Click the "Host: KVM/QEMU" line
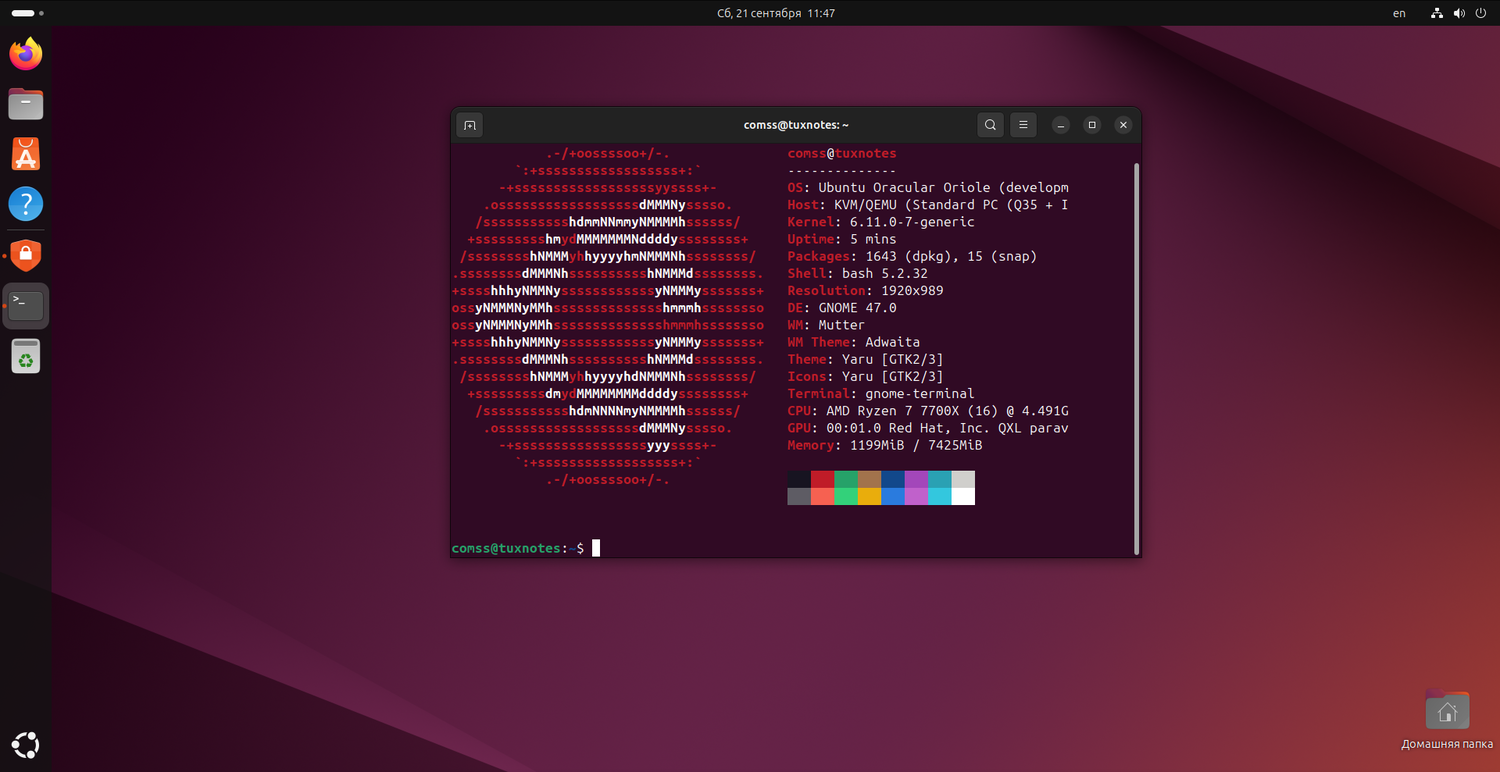1500x772 pixels. click(928, 205)
